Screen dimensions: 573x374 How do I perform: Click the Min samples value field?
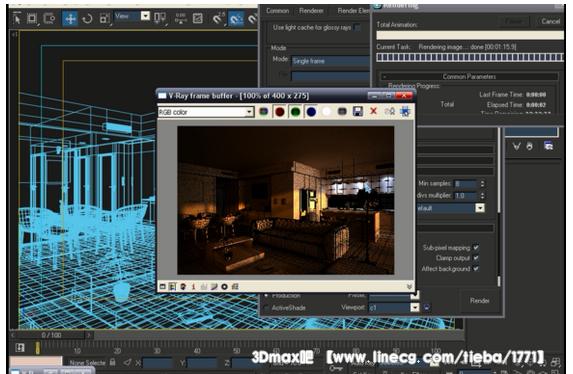pyautogui.click(x=465, y=184)
